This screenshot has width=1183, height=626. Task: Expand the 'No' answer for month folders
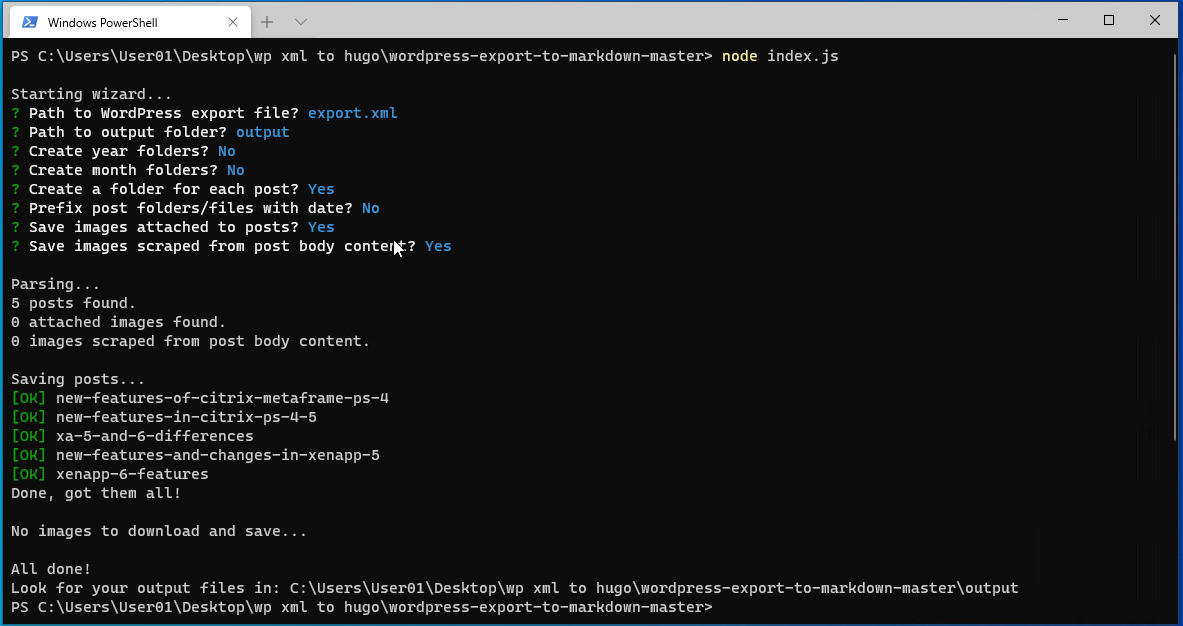[235, 170]
